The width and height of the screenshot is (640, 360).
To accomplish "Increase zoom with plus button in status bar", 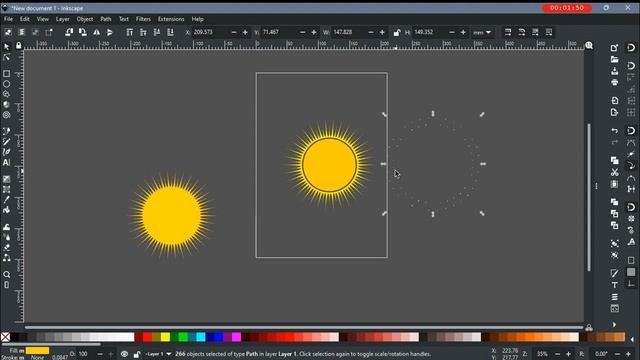I will [x=568, y=354].
